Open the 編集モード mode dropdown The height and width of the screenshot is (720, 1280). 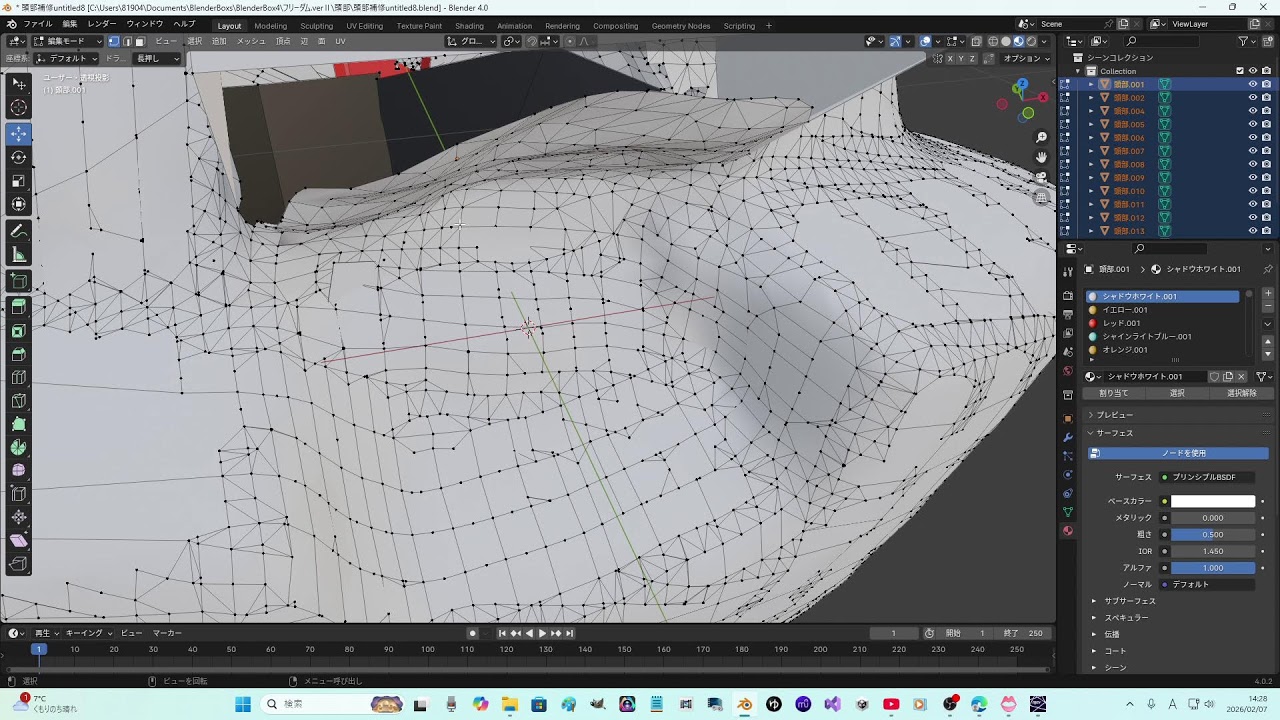68,41
